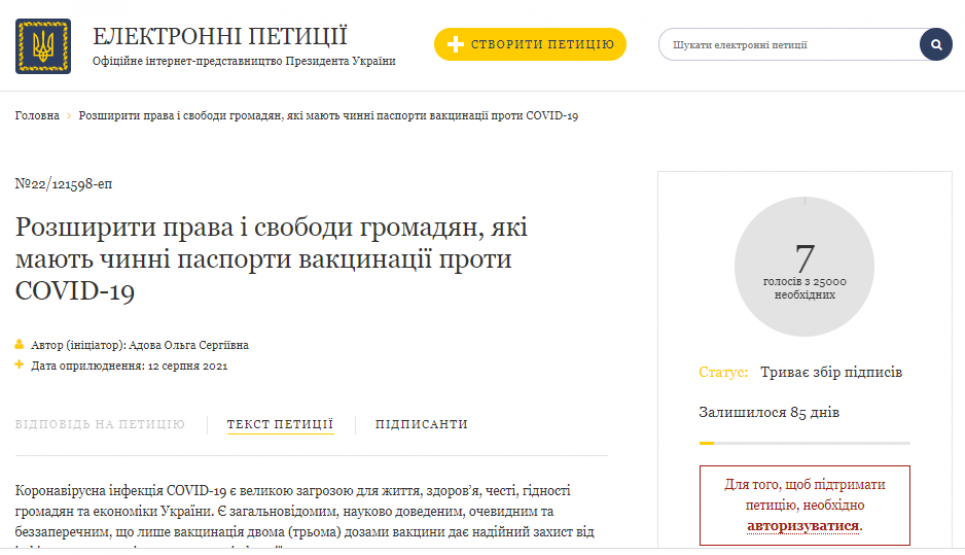Click the author person icon
Viewport: 965px width, 555px height.
[19, 345]
